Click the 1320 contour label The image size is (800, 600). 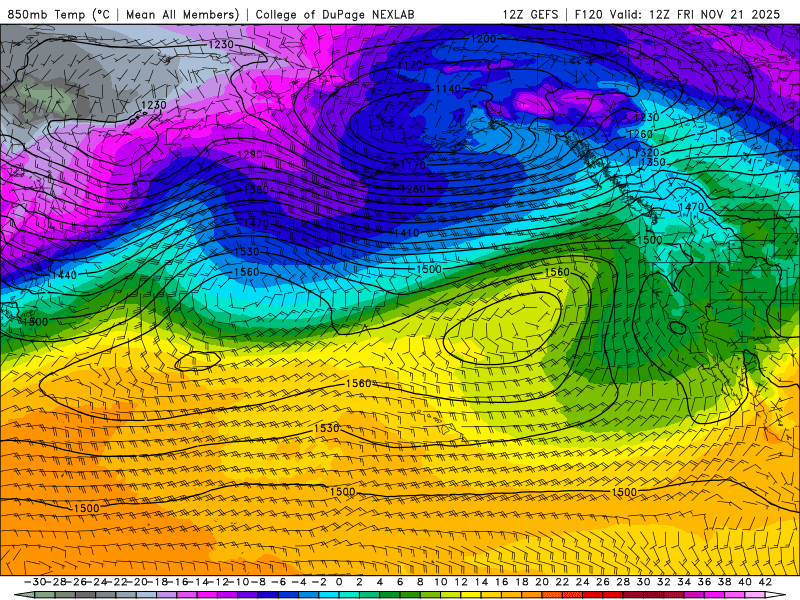click(x=646, y=153)
